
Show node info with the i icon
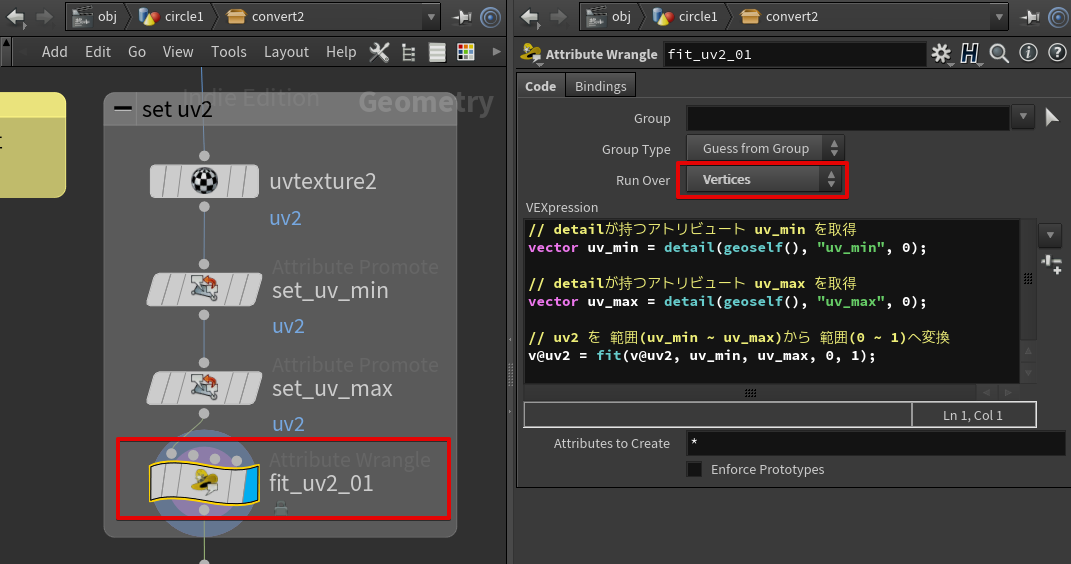[x=1029, y=53]
